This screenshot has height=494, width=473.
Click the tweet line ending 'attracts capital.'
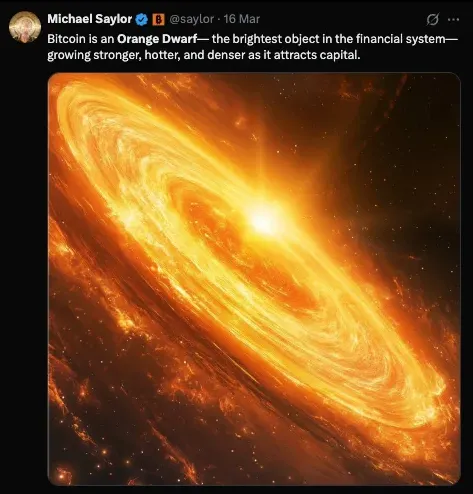[204, 55]
